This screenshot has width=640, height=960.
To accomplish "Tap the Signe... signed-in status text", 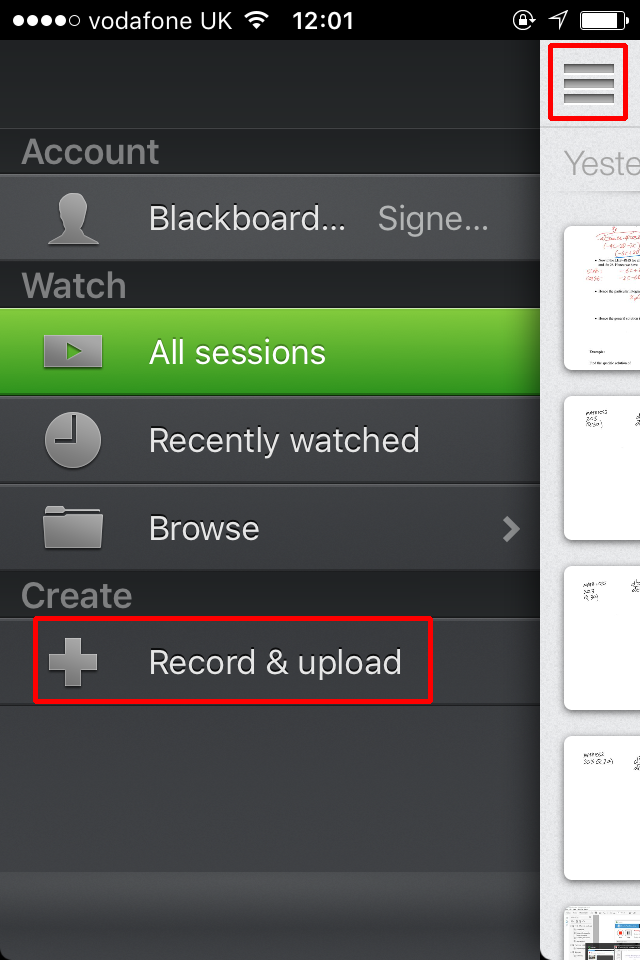I will click(x=433, y=219).
